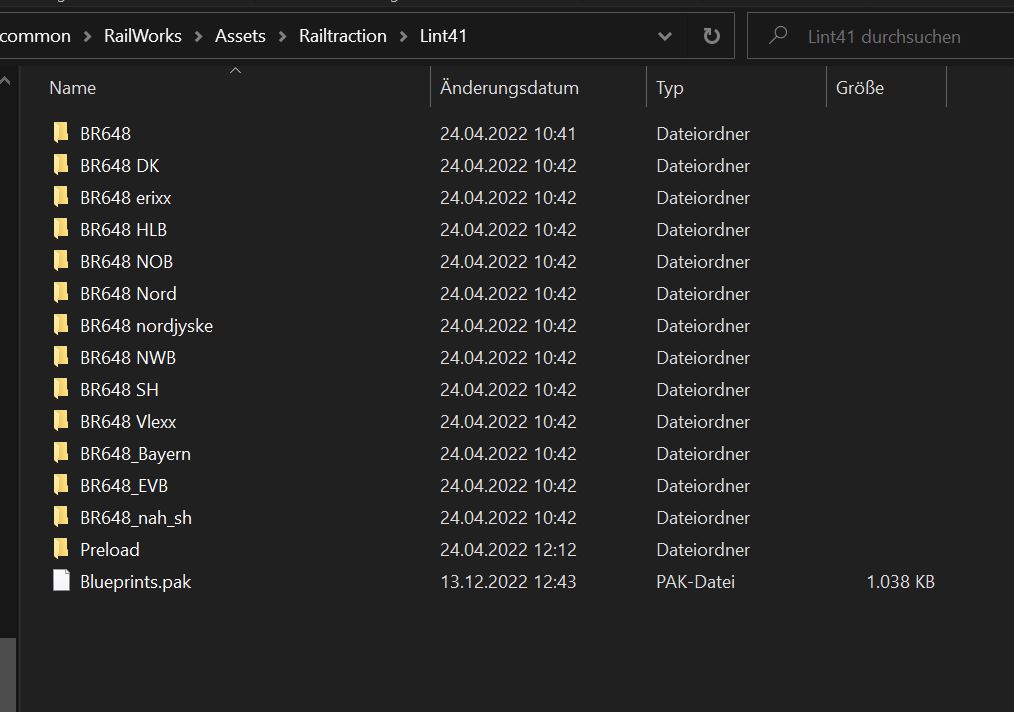Click the Blueprints.pak file icon
The height and width of the screenshot is (712, 1014).
62,581
